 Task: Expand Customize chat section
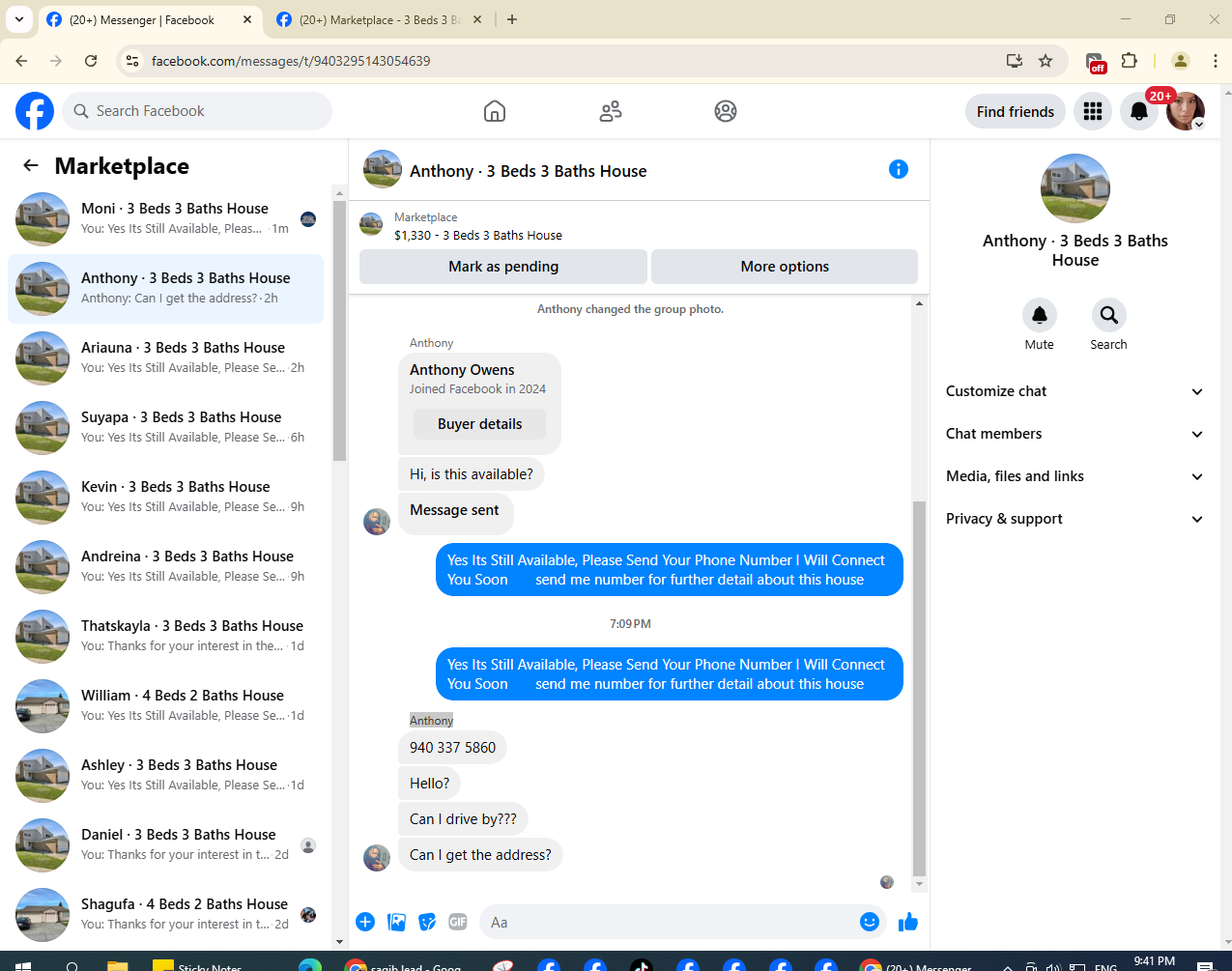click(x=1075, y=391)
